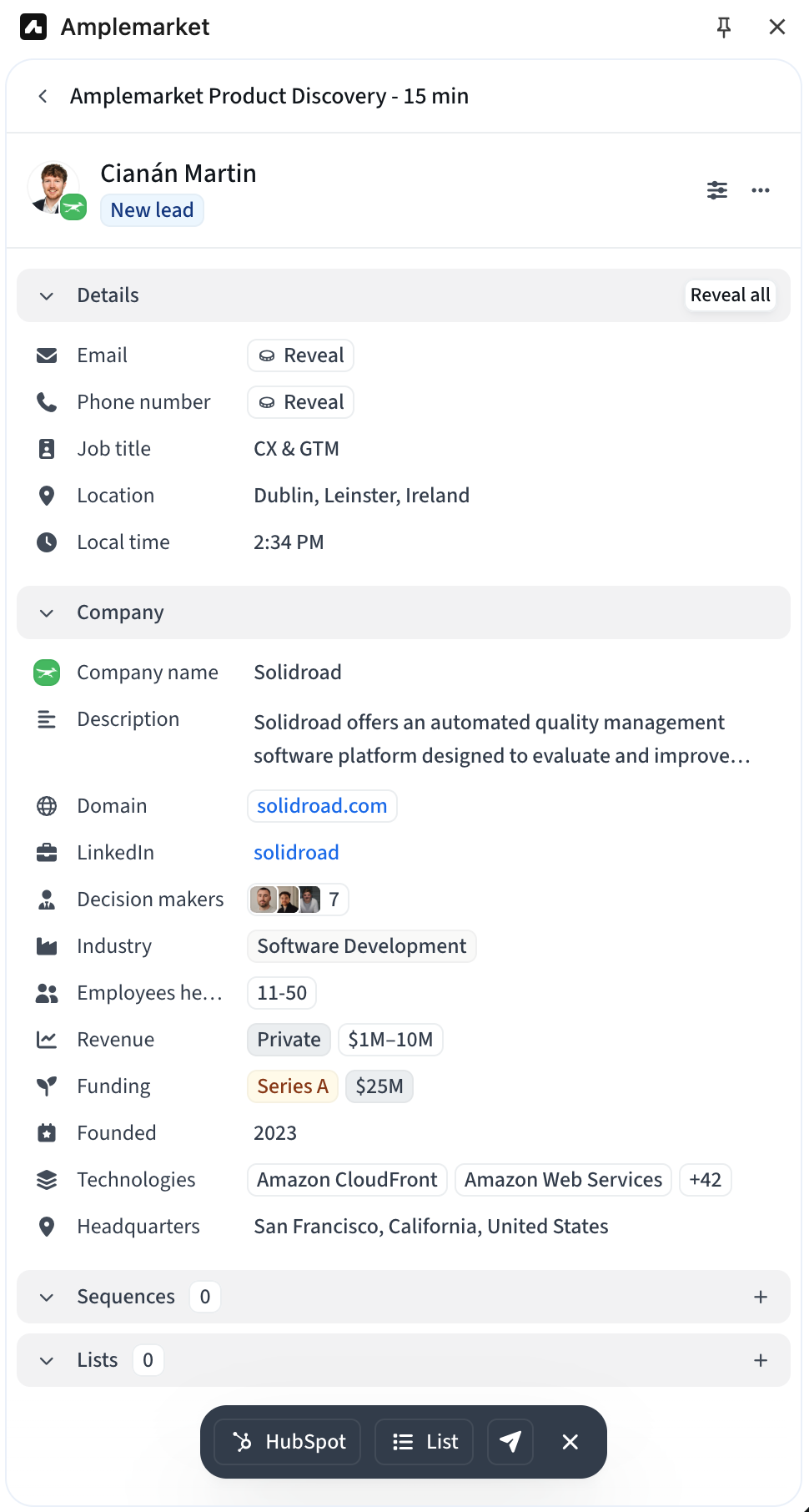This screenshot has height=1512, width=809.
Task: Open Cianán Martin's profile photo
Action: pos(53,188)
